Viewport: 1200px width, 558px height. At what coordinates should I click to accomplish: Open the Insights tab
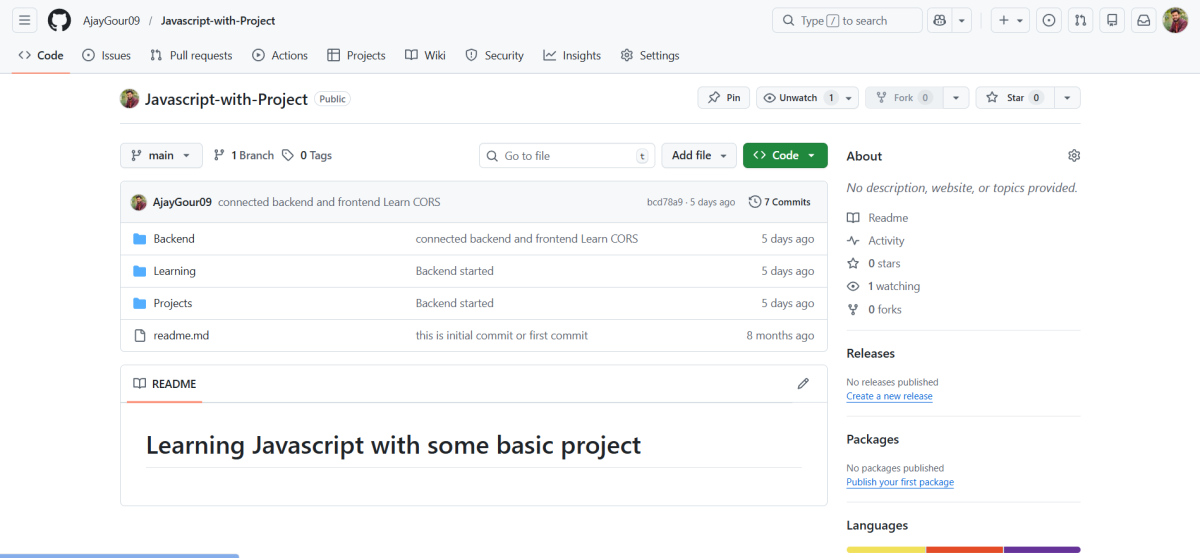coord(572,56)
